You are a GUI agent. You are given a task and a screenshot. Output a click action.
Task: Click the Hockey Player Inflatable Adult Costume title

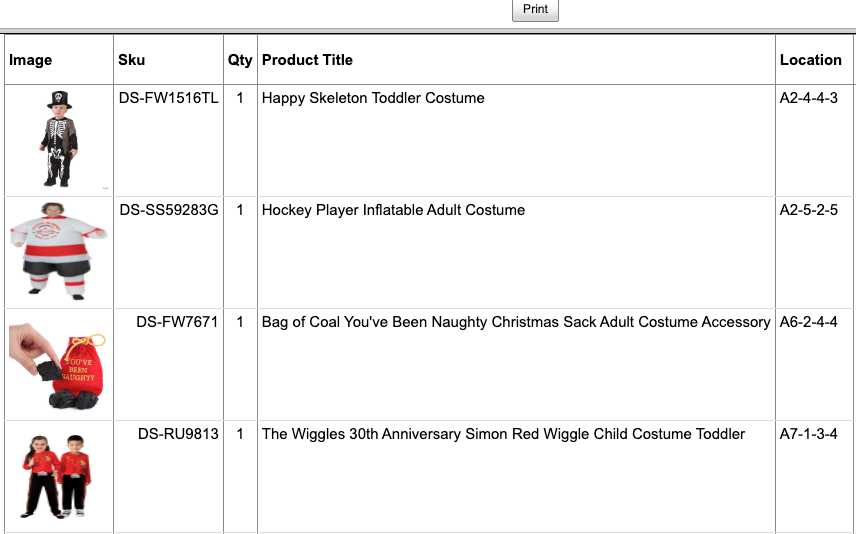393,210
